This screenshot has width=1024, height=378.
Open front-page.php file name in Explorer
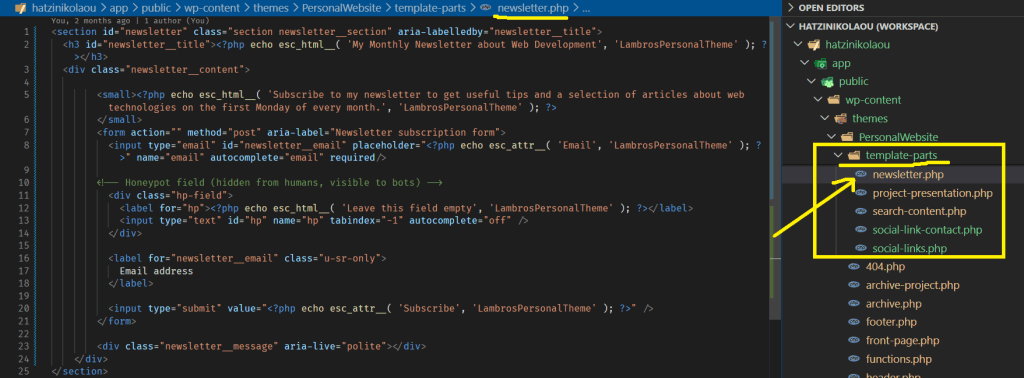coord(903,341)
